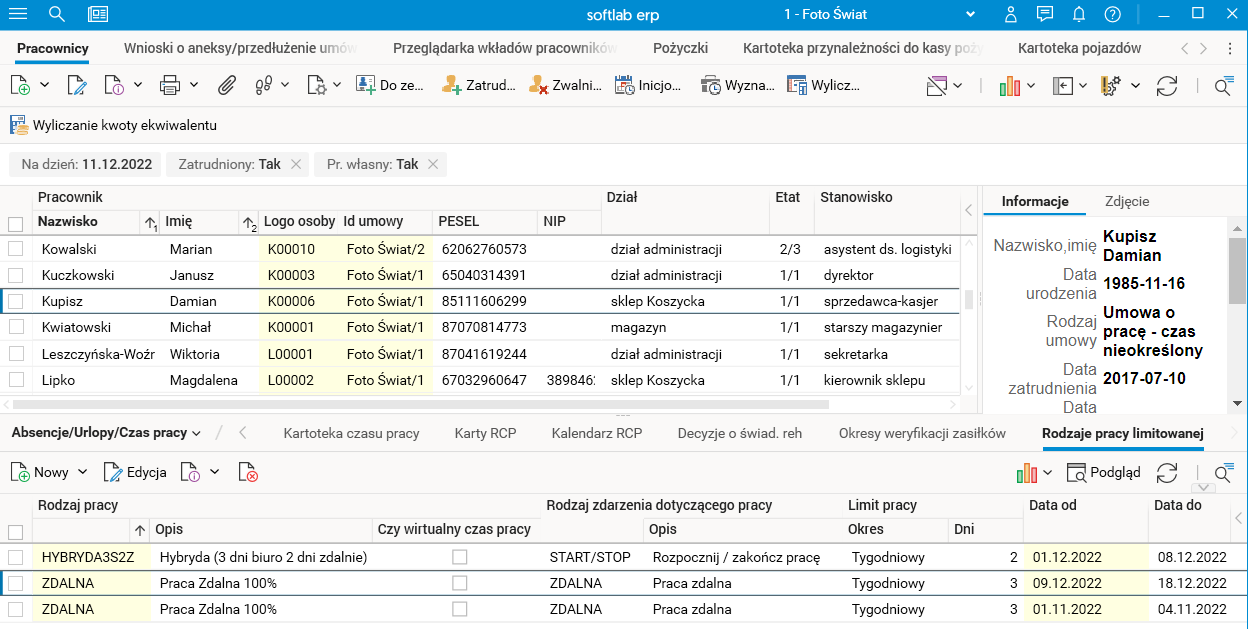Click the paperclip attachments icon
Viewport: 1248px width, 629px height.
pyautogui.click(x=227, y=86)
